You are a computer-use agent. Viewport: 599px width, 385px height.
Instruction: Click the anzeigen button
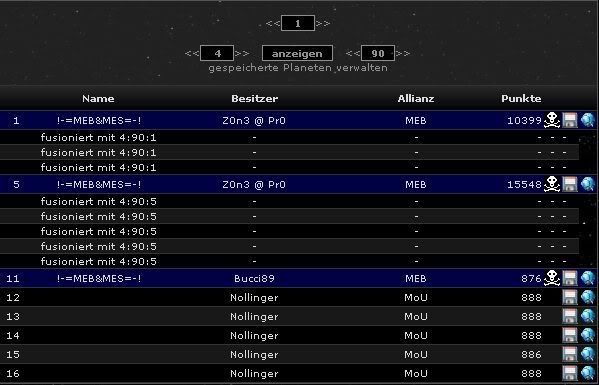(297, 53)
